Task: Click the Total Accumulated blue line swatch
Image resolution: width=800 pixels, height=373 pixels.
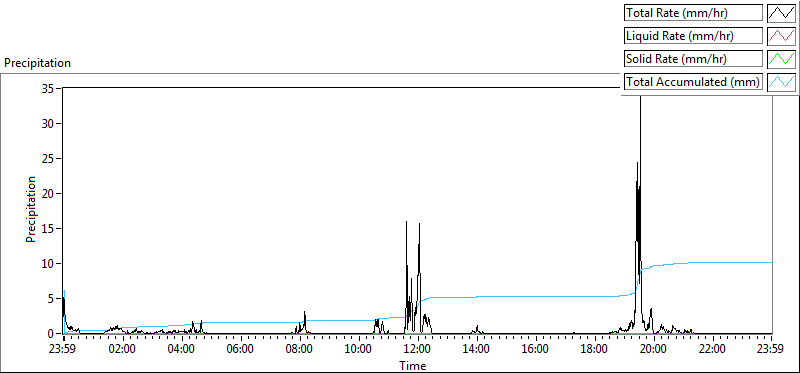Action: pos(782,82)
